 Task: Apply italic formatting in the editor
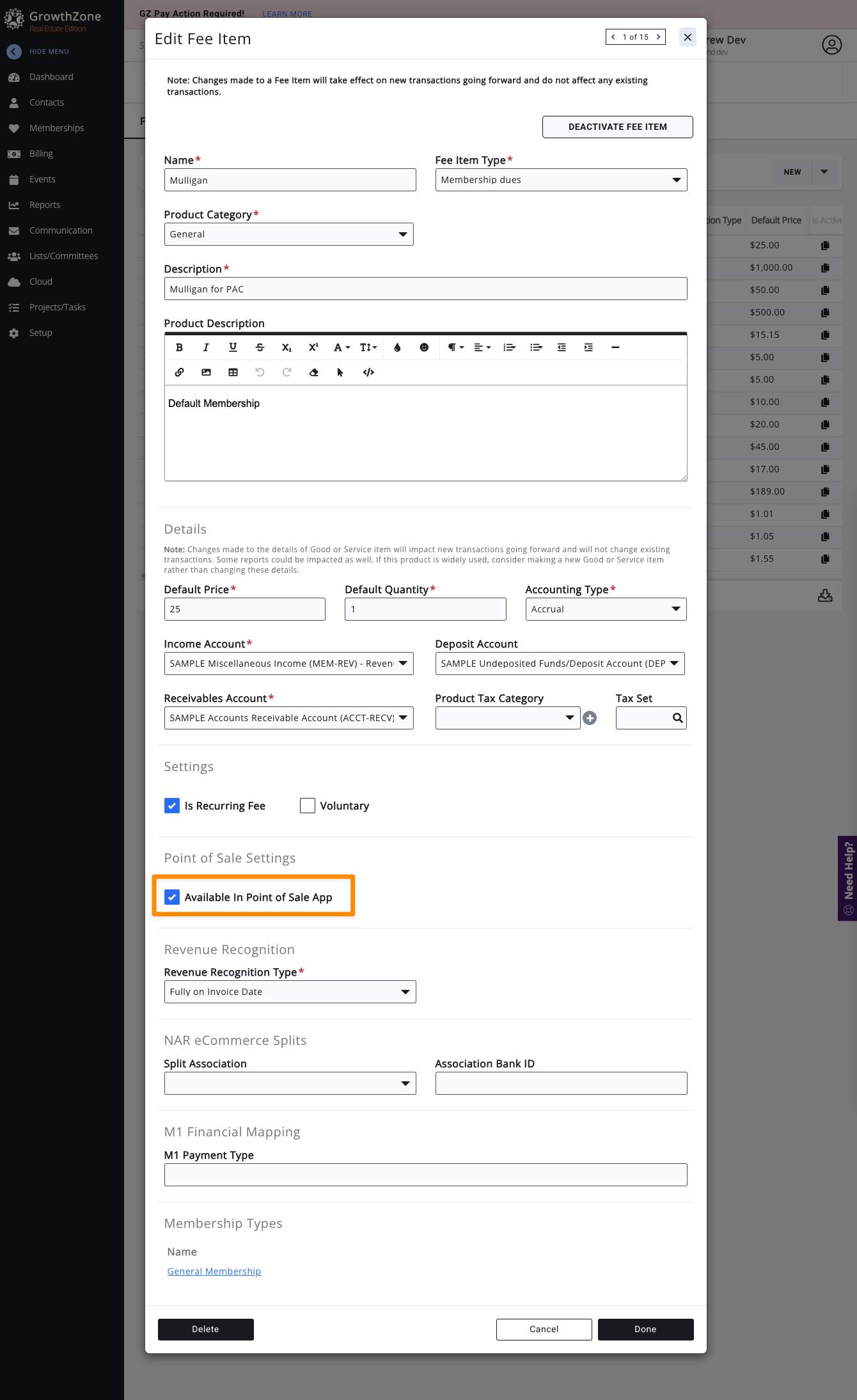click(x=206, y=347)
